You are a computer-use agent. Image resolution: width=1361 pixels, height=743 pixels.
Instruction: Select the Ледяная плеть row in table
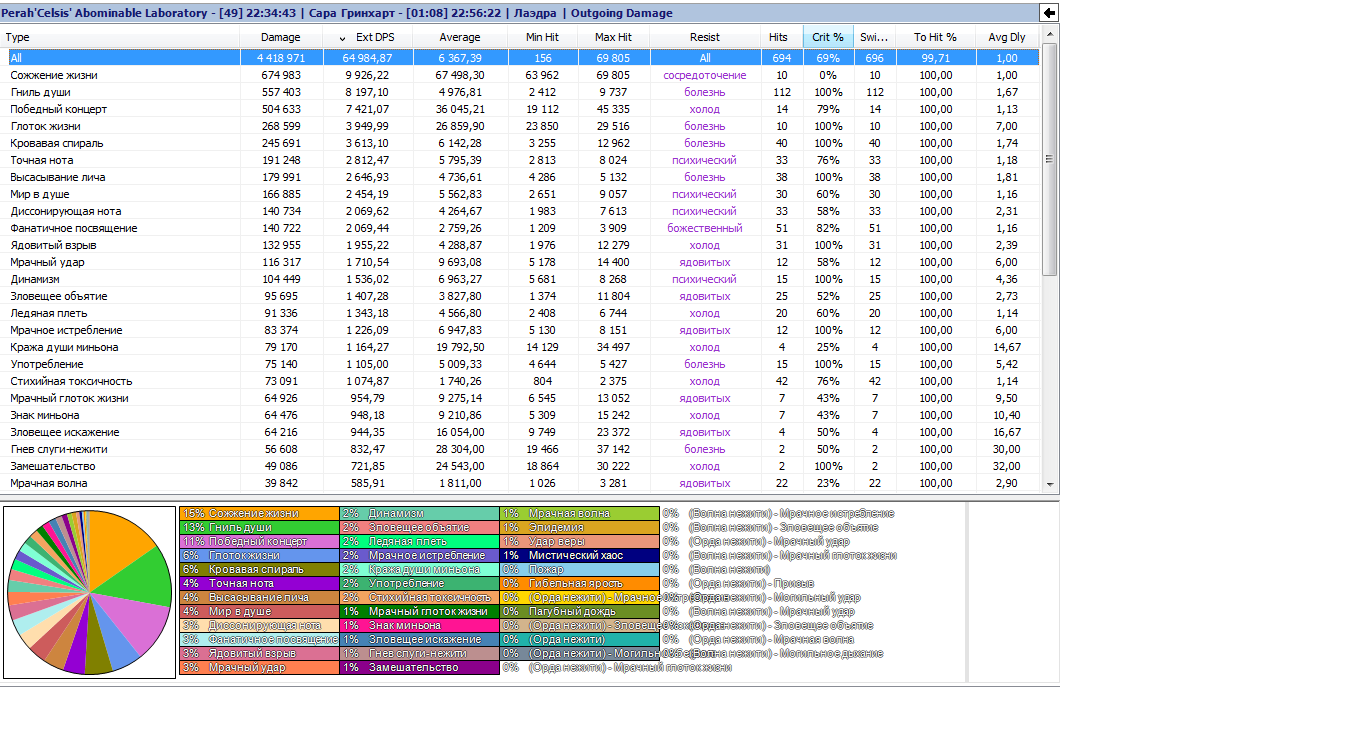[520, 313]
